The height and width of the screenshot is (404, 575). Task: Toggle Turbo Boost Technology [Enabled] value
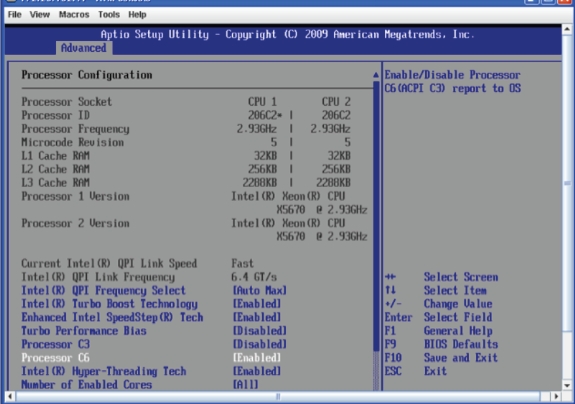tap(257, 304)
